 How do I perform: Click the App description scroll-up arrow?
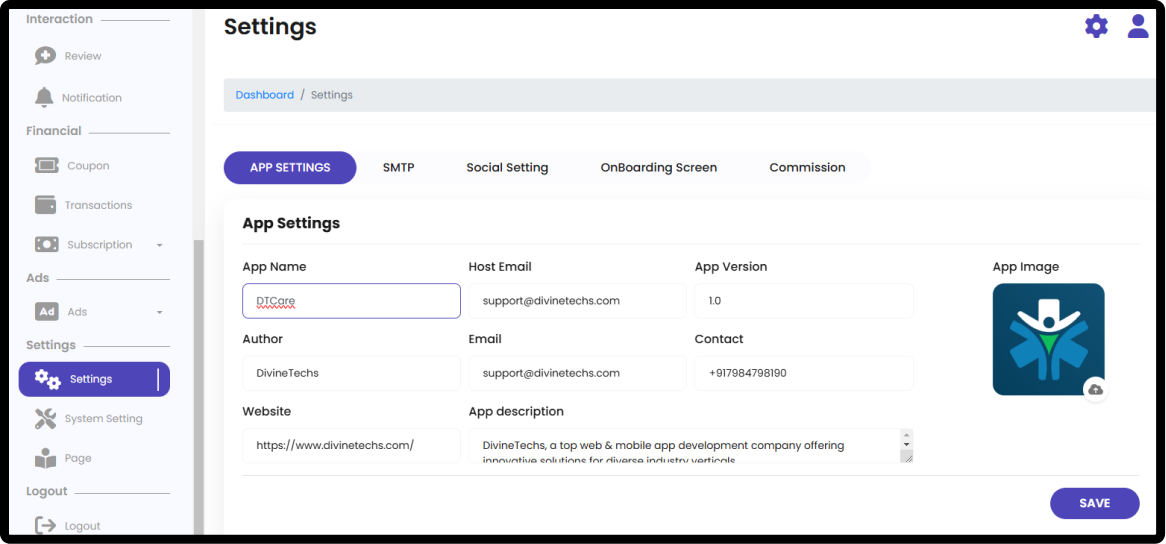[906, 434]
